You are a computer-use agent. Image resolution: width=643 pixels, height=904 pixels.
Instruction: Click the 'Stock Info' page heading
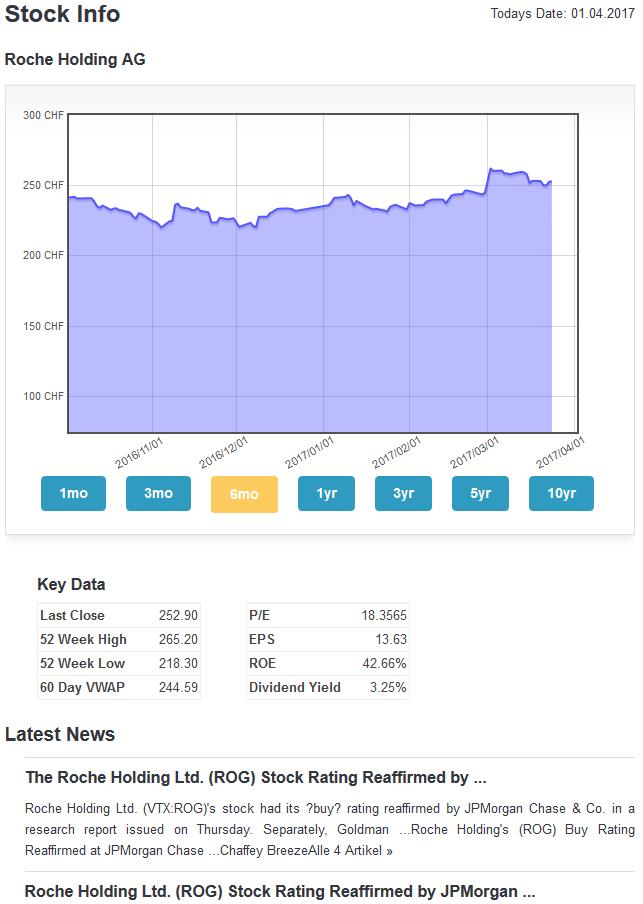[62, 14]
